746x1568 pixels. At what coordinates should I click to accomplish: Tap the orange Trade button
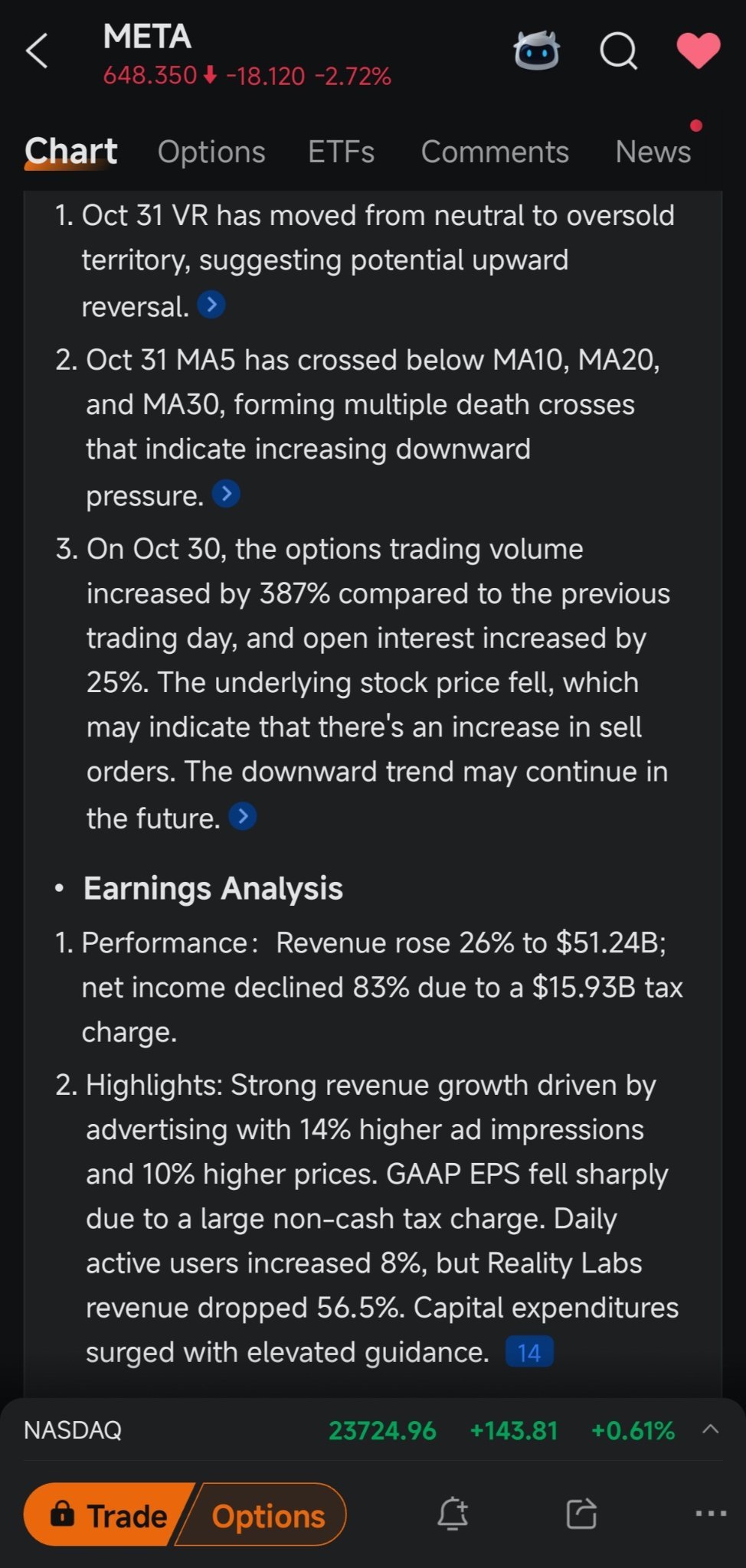point(107,1514)
